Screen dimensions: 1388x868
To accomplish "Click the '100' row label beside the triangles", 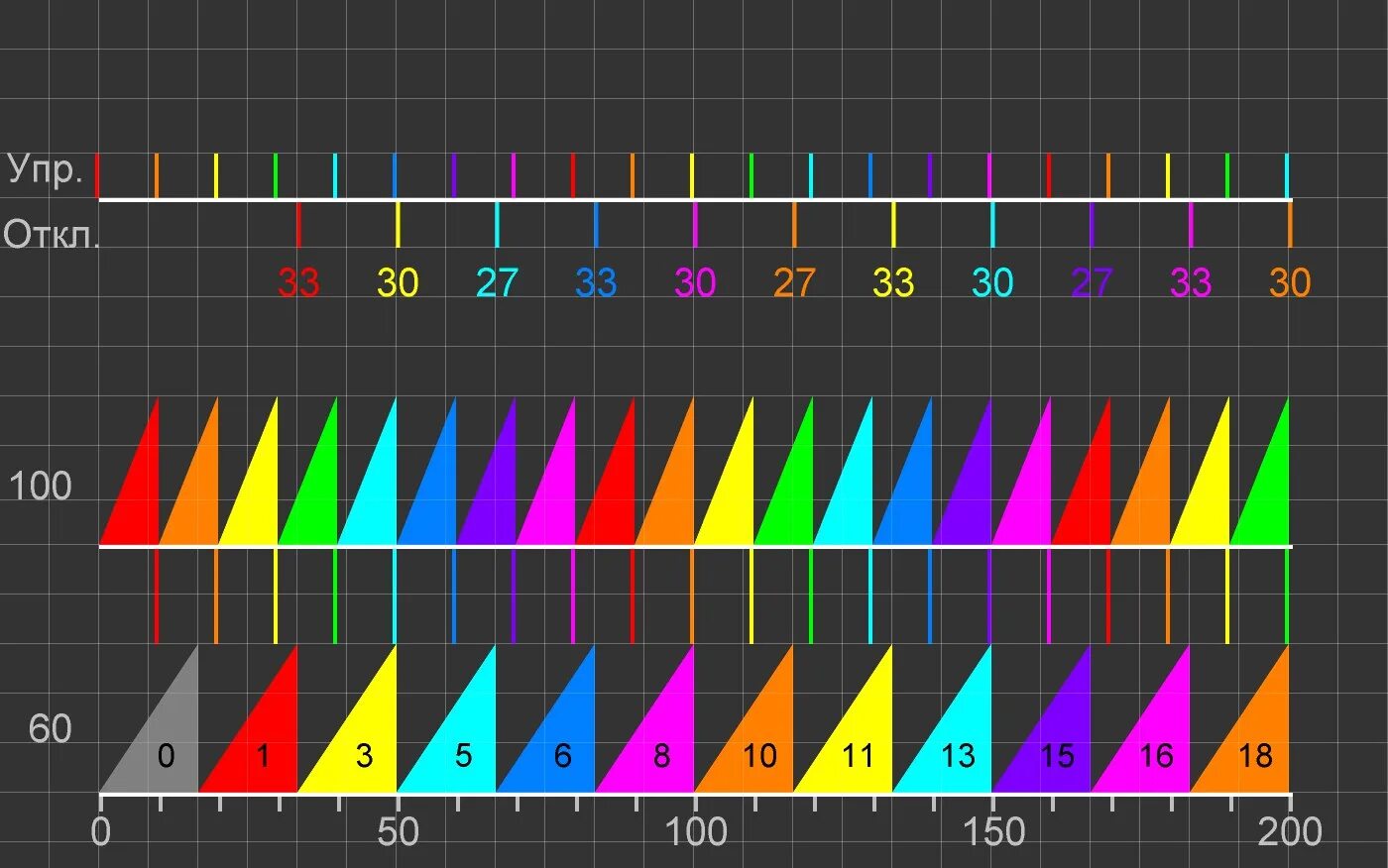I will [x=41, y=487].
